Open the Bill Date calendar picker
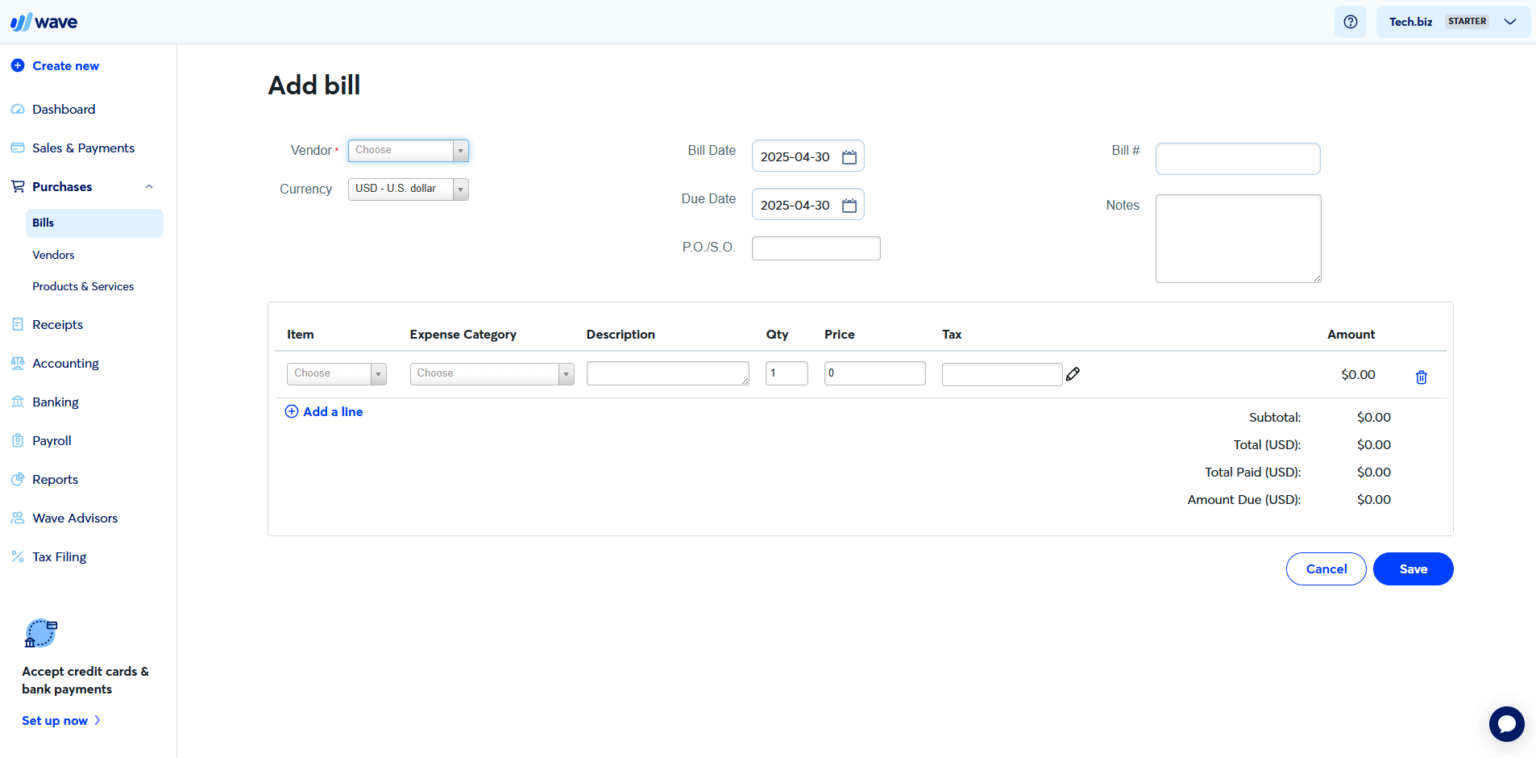This screenshot has height=758, width=1536. [x=848, y=156]
